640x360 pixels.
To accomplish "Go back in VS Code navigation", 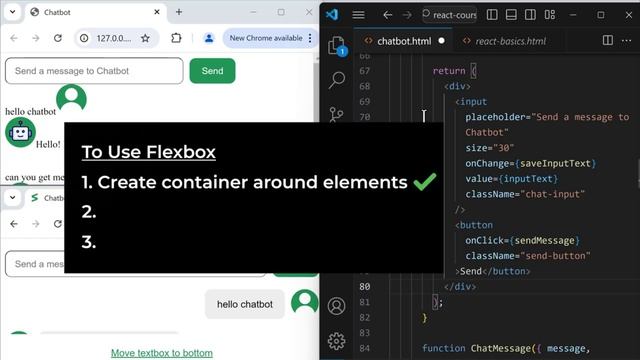I will (387, 15).
